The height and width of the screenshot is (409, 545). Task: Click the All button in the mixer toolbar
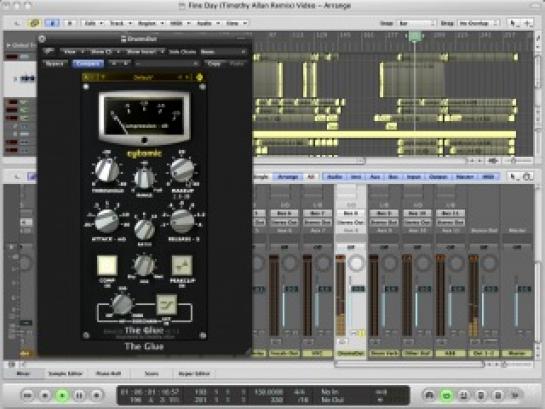pyautogui.click(x=311, y=177)
